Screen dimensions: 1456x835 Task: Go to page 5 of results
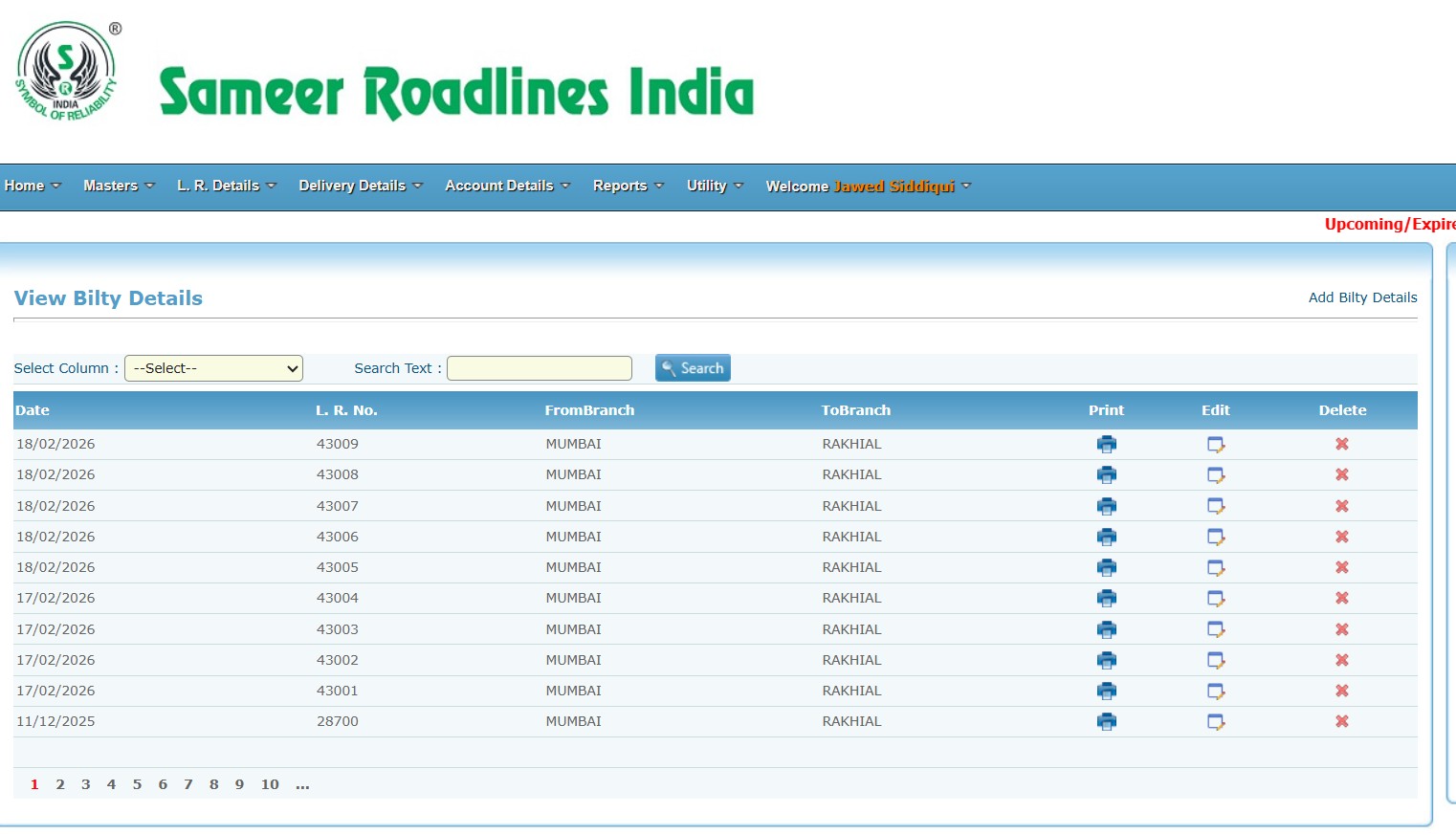pos(137,784)
